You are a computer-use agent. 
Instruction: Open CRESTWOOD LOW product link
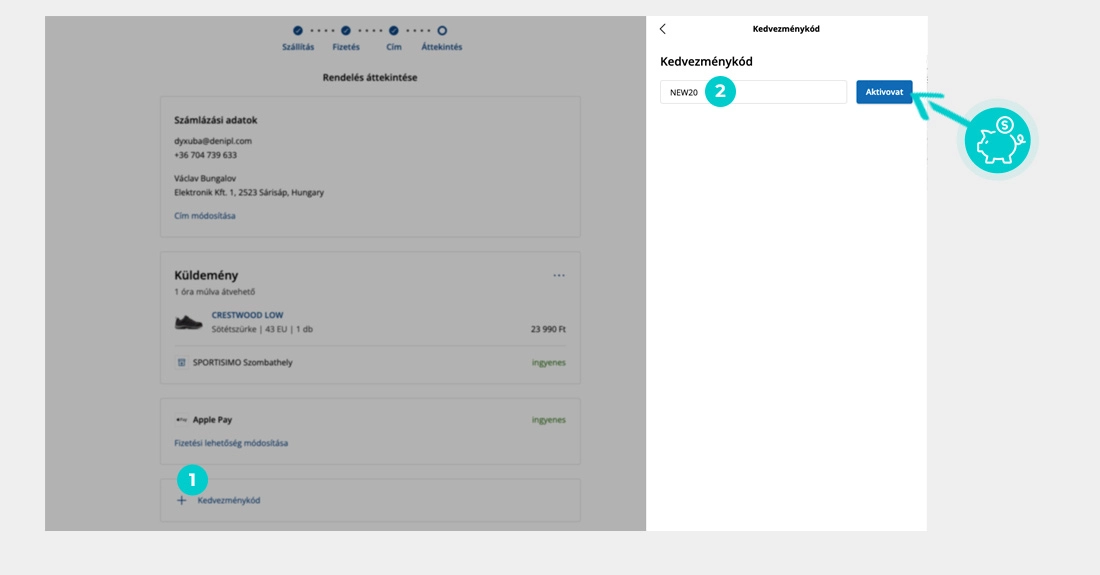(248, 316)
